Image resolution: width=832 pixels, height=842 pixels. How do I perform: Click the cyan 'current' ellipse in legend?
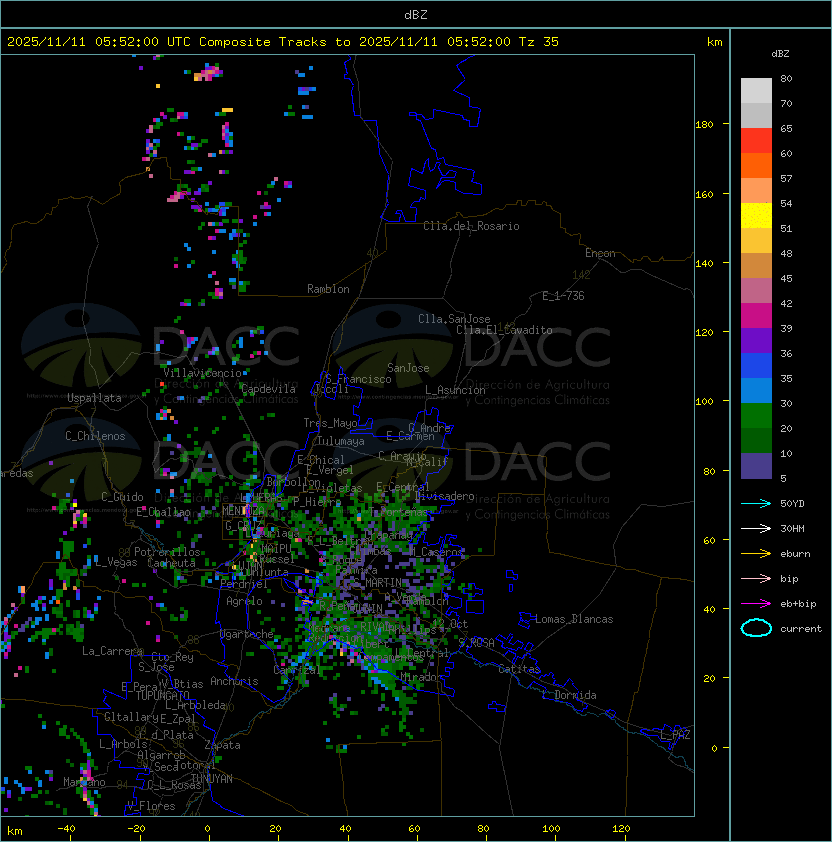coord(756,628)
